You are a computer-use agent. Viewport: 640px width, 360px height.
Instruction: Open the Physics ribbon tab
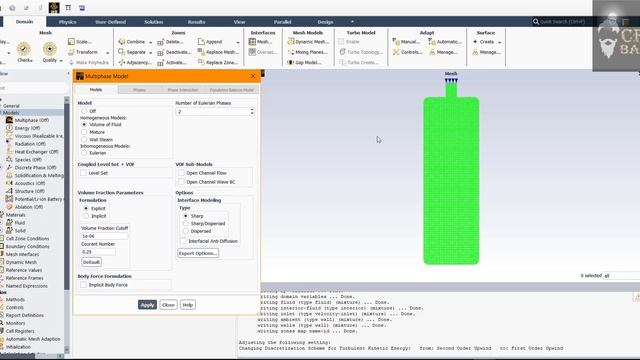click(68, 22)
